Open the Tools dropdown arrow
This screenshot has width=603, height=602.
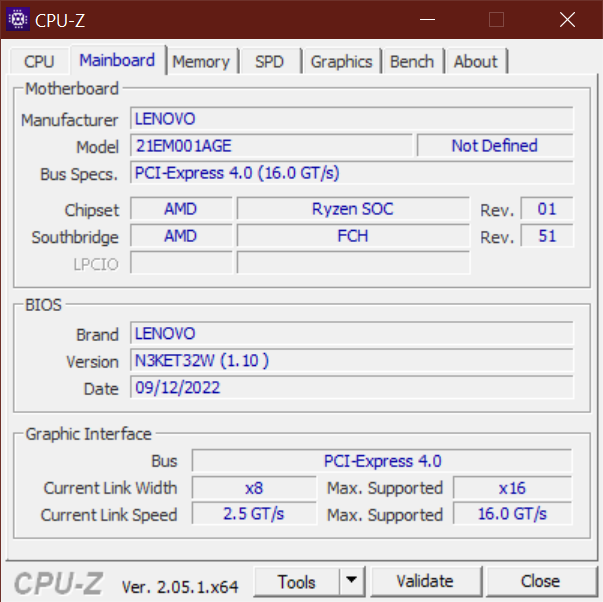tap(352, 580)
